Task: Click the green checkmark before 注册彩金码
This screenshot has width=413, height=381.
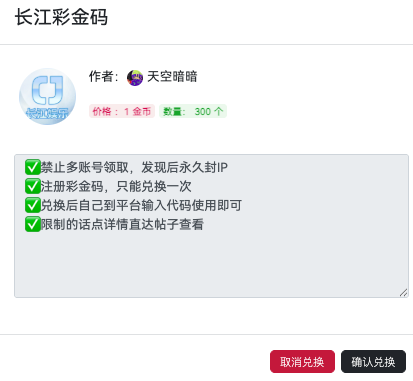Action: (x=33, y=186)
